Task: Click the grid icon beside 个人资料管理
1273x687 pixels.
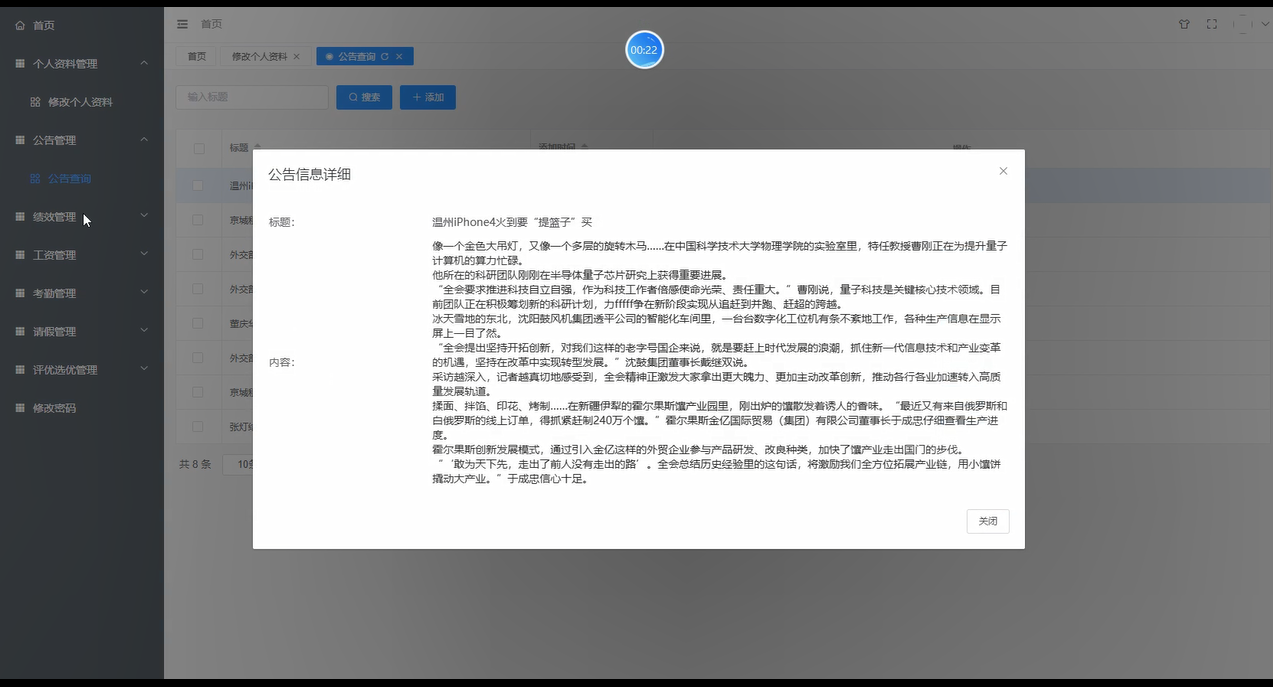Action: 20,63
